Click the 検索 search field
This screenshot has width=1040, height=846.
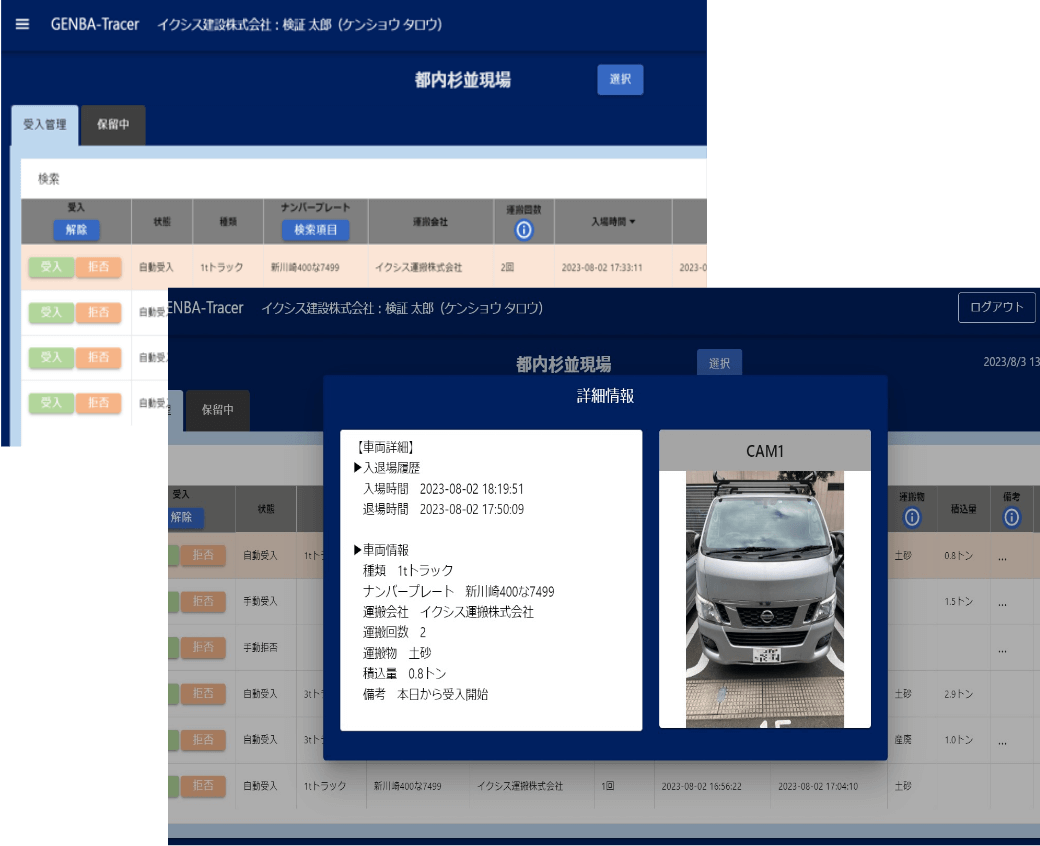[x=360, y=179]
